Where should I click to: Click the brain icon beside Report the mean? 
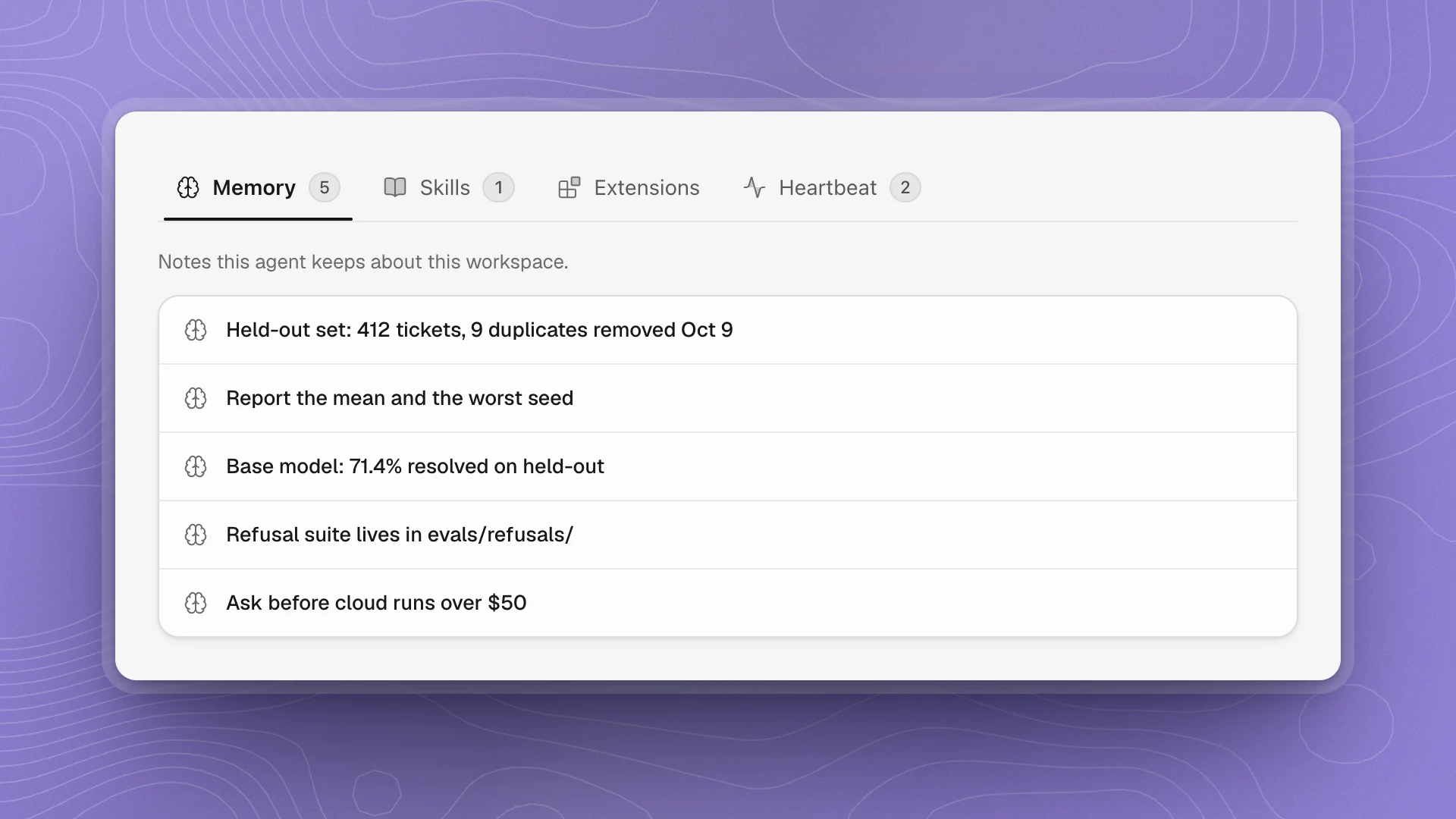196,398
